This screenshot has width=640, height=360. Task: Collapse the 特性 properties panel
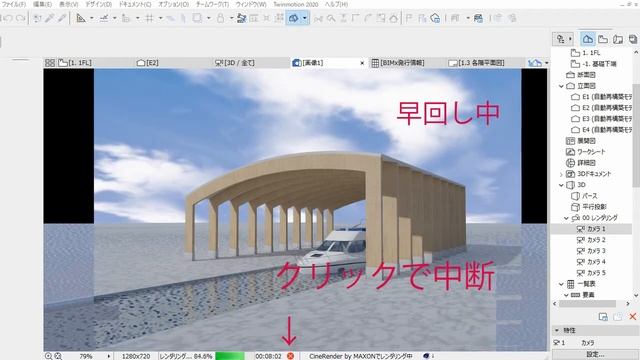pos(557,330)
